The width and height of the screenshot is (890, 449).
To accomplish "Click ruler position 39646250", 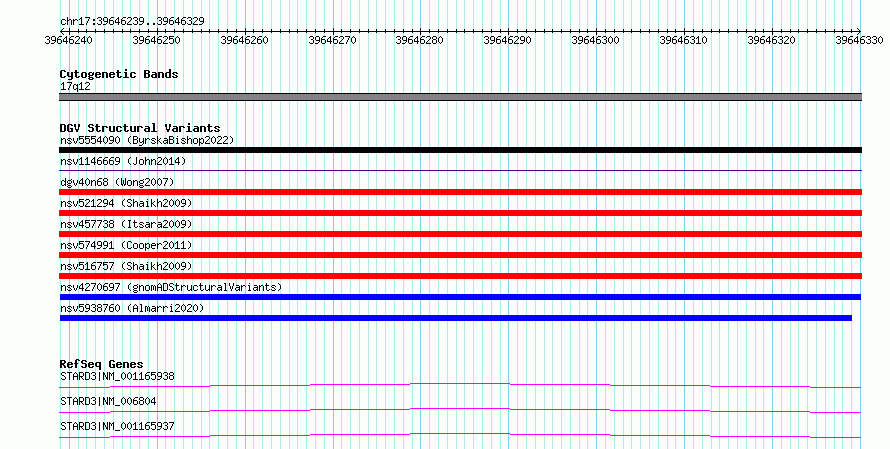I will click(157, 40).
